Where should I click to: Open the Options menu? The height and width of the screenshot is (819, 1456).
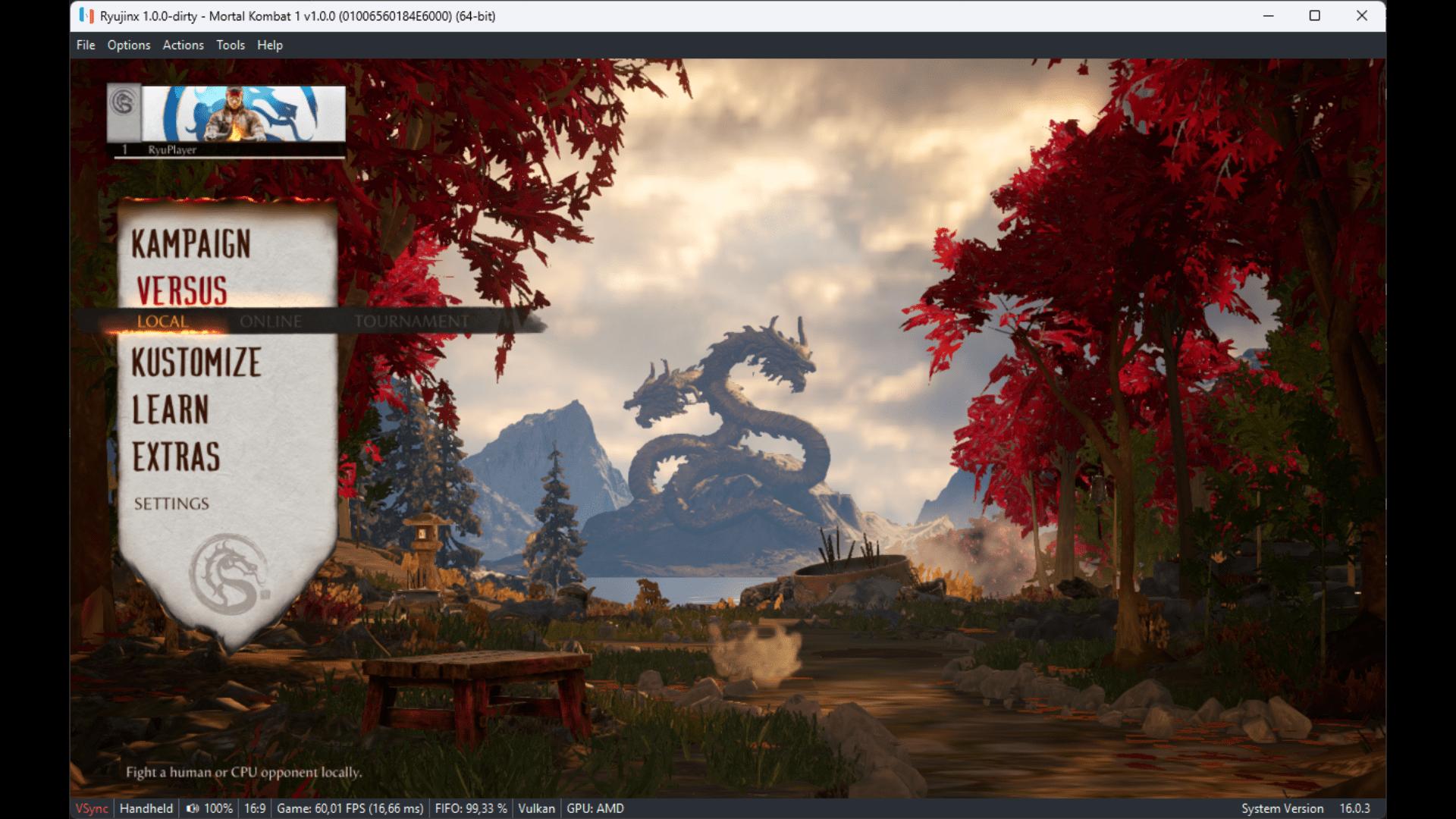tap(129, 45)
